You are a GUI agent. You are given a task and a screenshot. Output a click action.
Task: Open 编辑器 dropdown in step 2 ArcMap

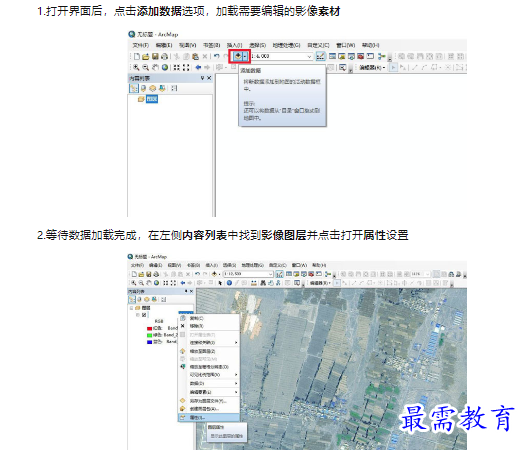tap(320, 283)
